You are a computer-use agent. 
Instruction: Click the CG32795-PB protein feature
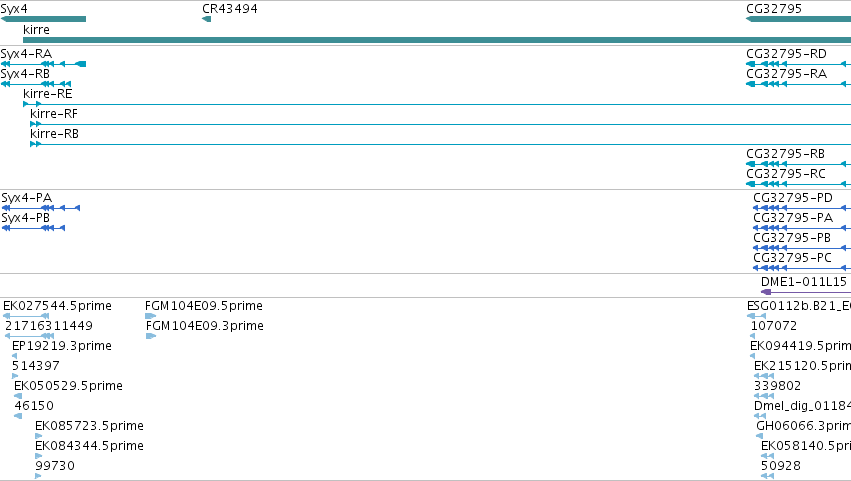coord(802,248)
